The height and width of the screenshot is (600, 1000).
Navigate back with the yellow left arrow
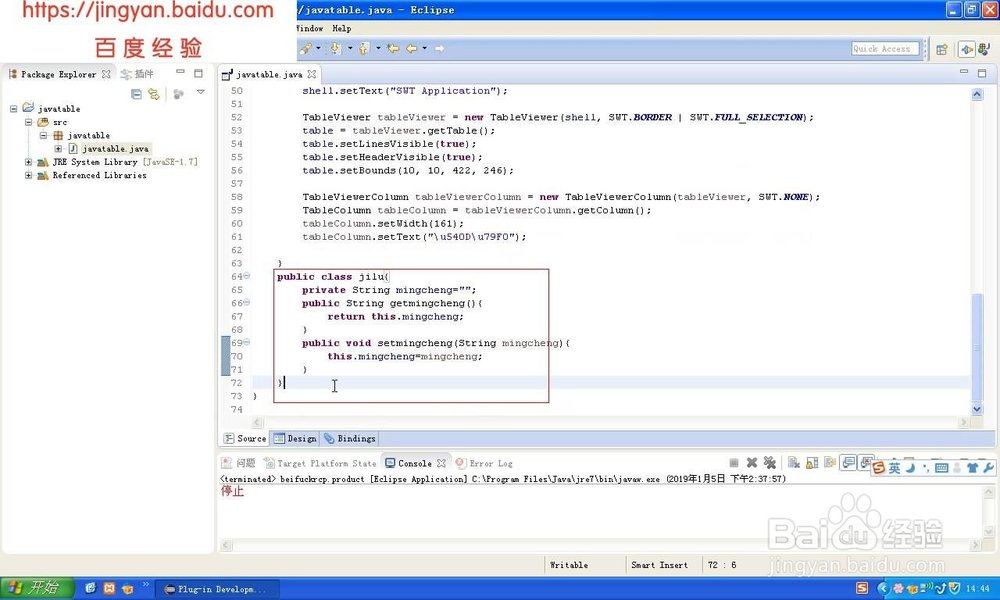point(412,48)
